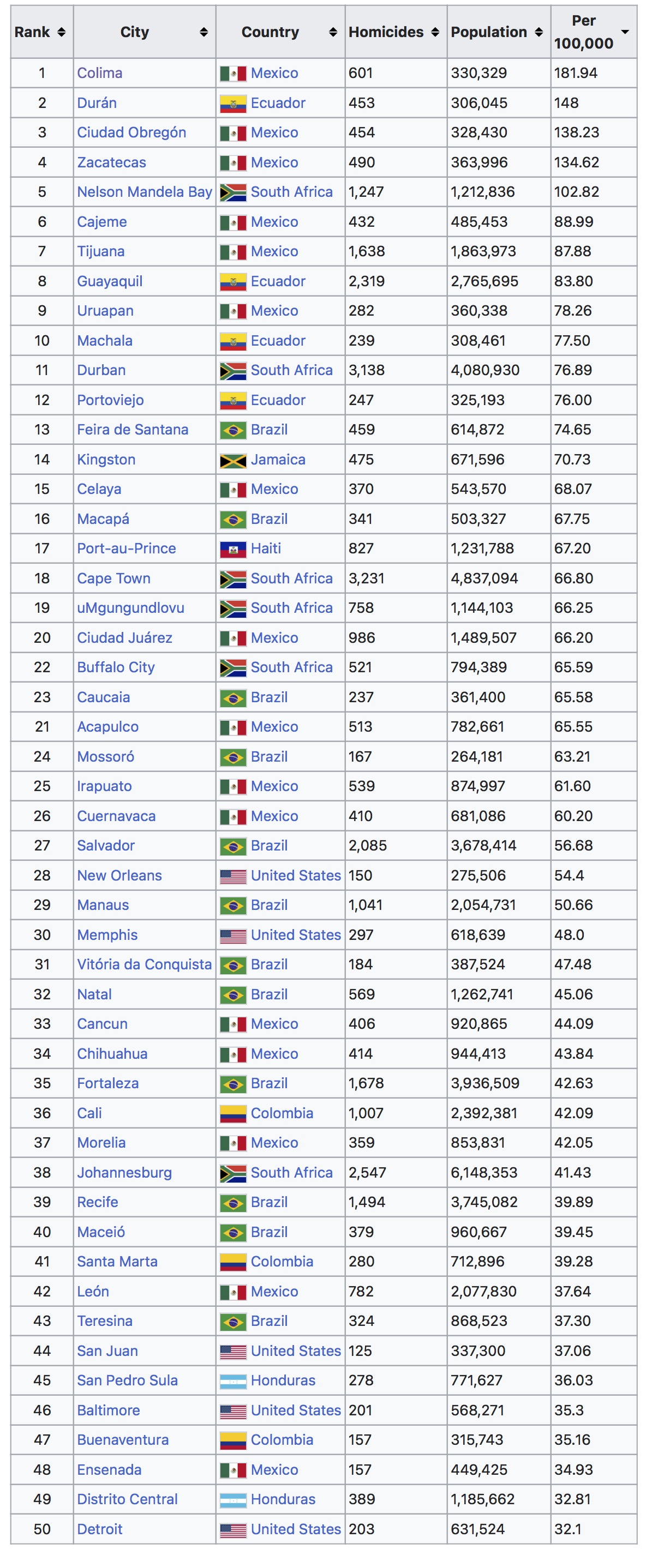658x1568 pixels.
Task: Open the Nelson Mandela Bay link
Action: [x=145, y=192]
